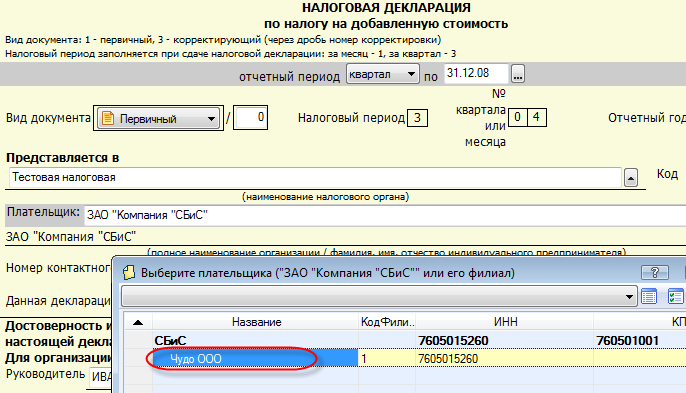Click the checklist view icon in dialog

click(676, 296)
